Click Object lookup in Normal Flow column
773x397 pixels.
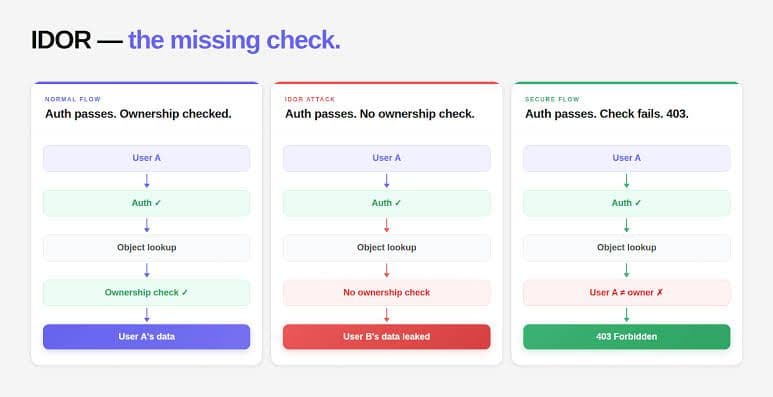[x=146, y=248]
